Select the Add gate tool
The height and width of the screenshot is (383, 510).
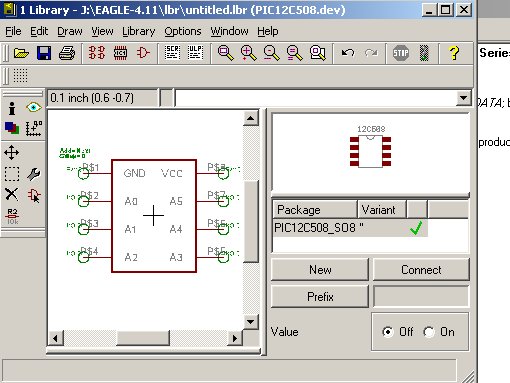point(34,195)
